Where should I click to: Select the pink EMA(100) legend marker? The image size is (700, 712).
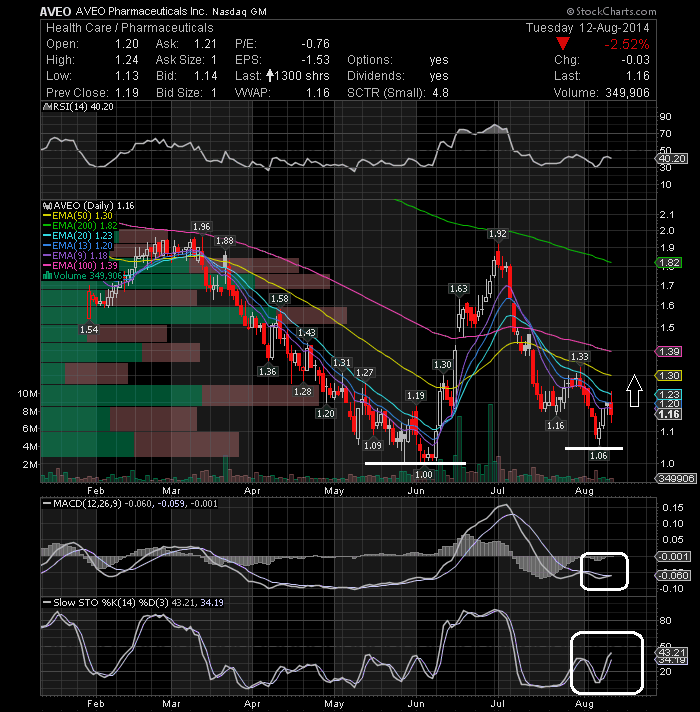47,266
